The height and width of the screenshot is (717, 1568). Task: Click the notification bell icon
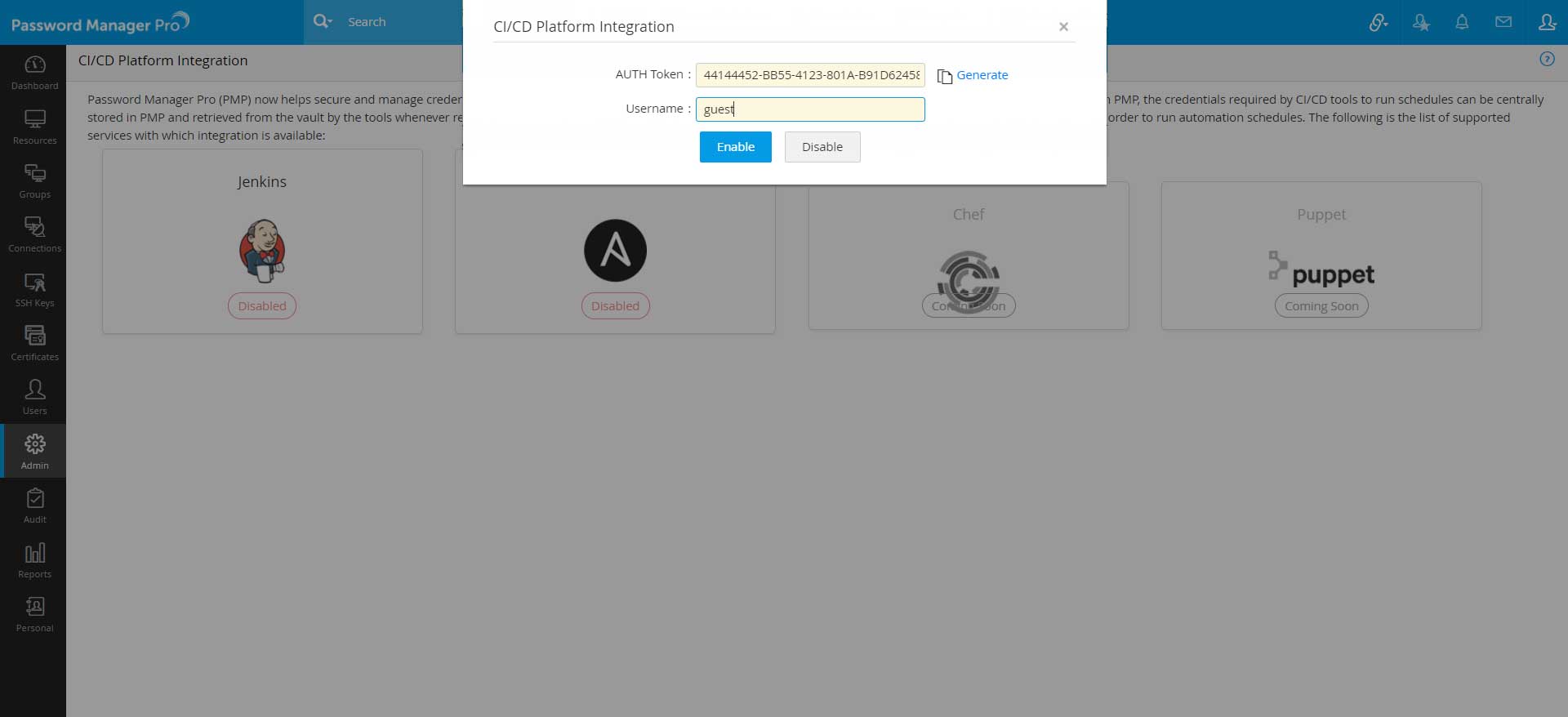[x=1462, y=22]
